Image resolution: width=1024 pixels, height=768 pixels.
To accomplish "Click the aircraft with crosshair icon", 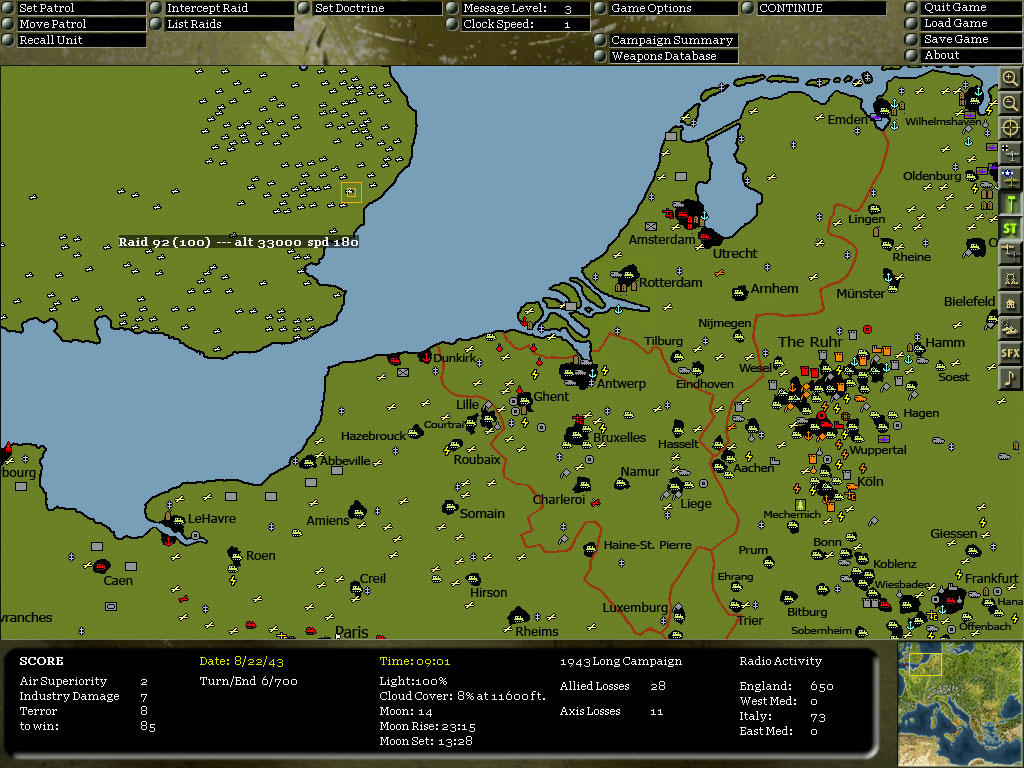I will pos(1010,153).
